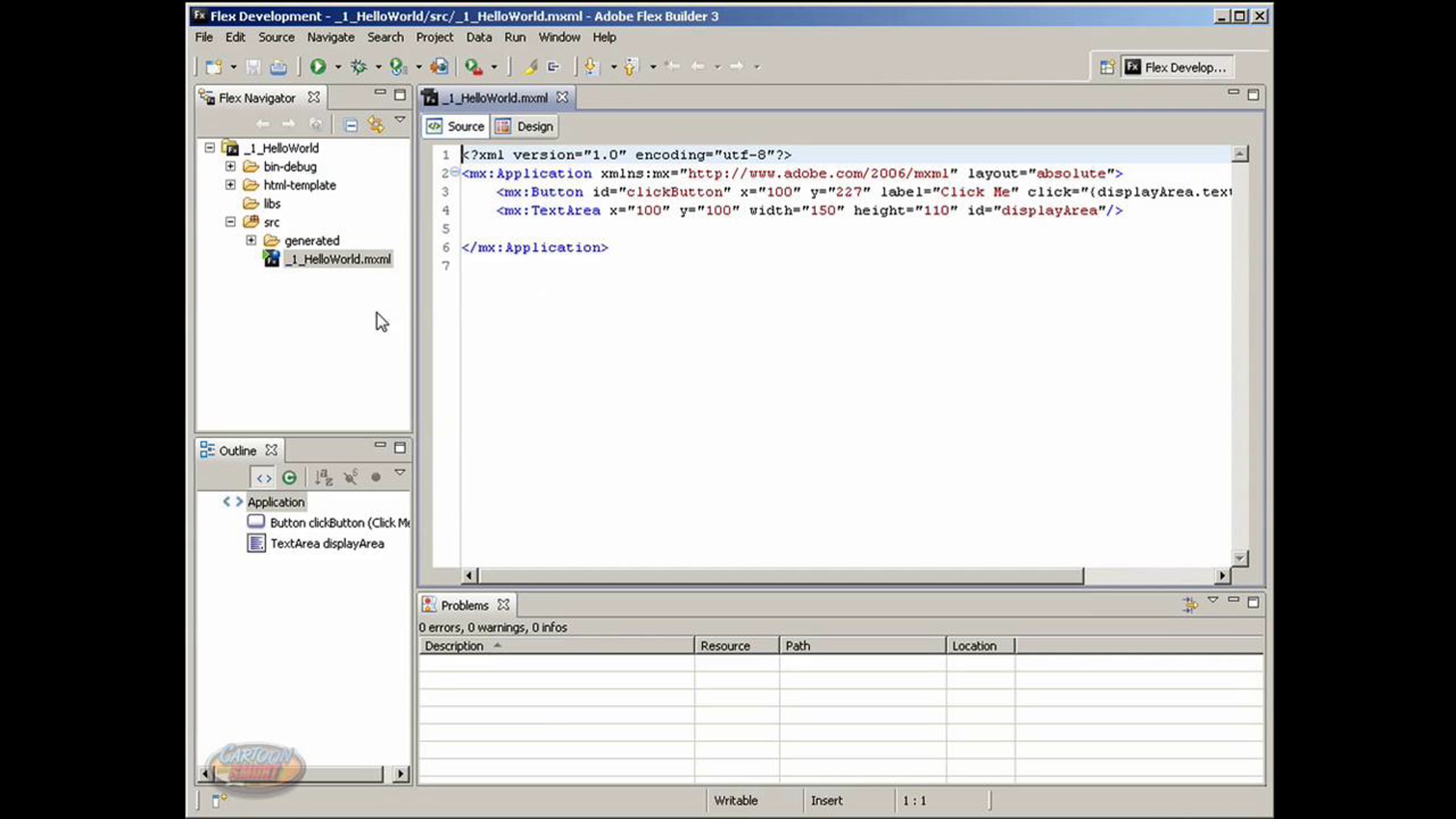Click the Next Annotation down-arrow icon
This screenshot has height=819, width=1456.
pyautogui.click(x=591, y=67)
